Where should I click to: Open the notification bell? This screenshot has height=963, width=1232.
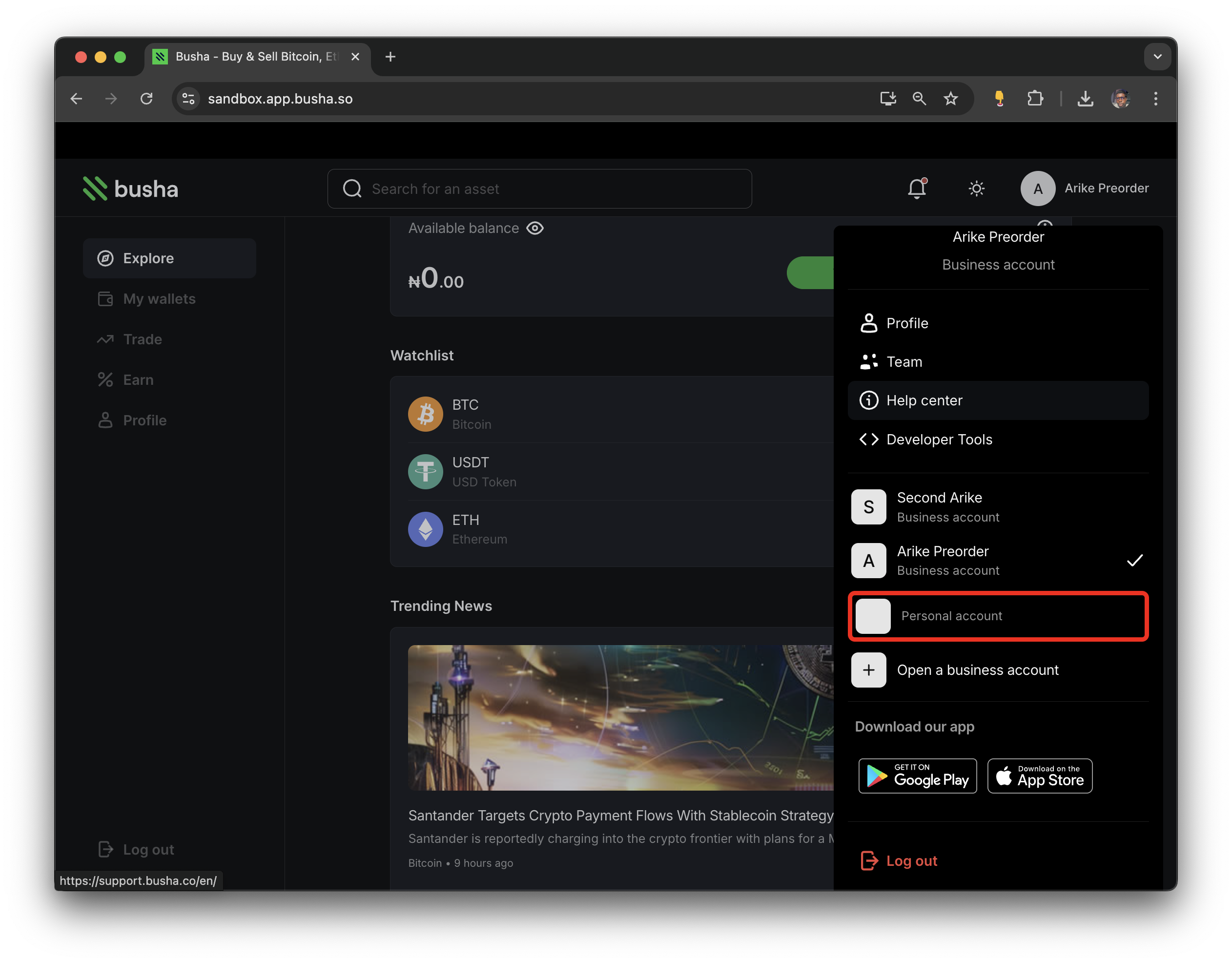(916, 188)
